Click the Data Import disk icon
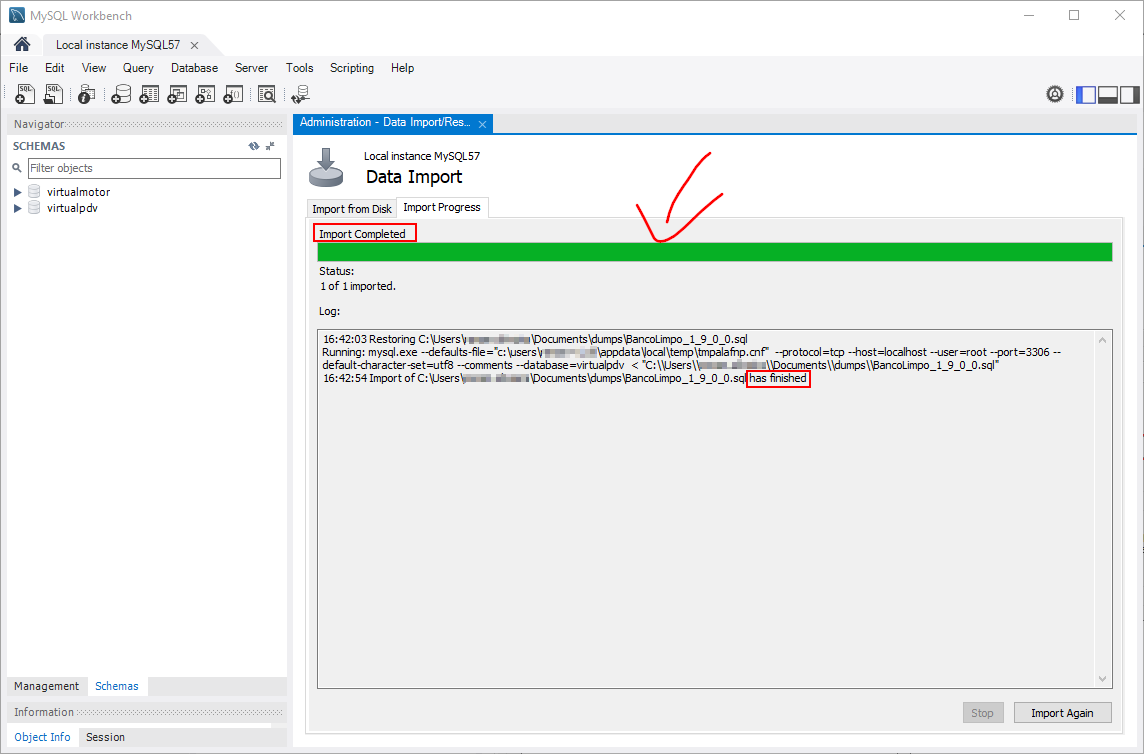 tap(326, 167)
